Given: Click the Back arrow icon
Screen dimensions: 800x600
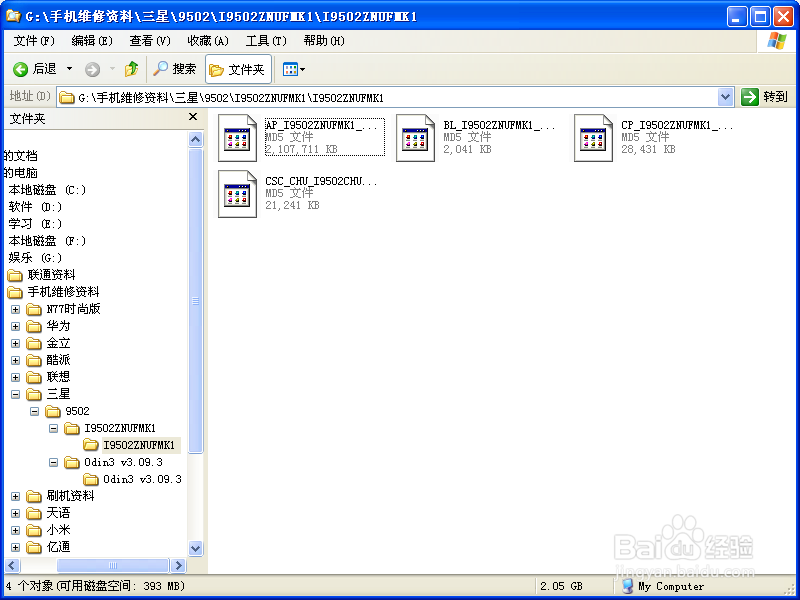Looking at the screenshot, I should (20, 69).
